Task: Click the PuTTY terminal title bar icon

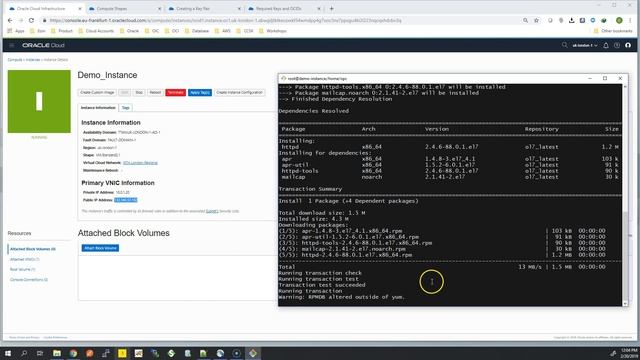Action: coord(283,78)
